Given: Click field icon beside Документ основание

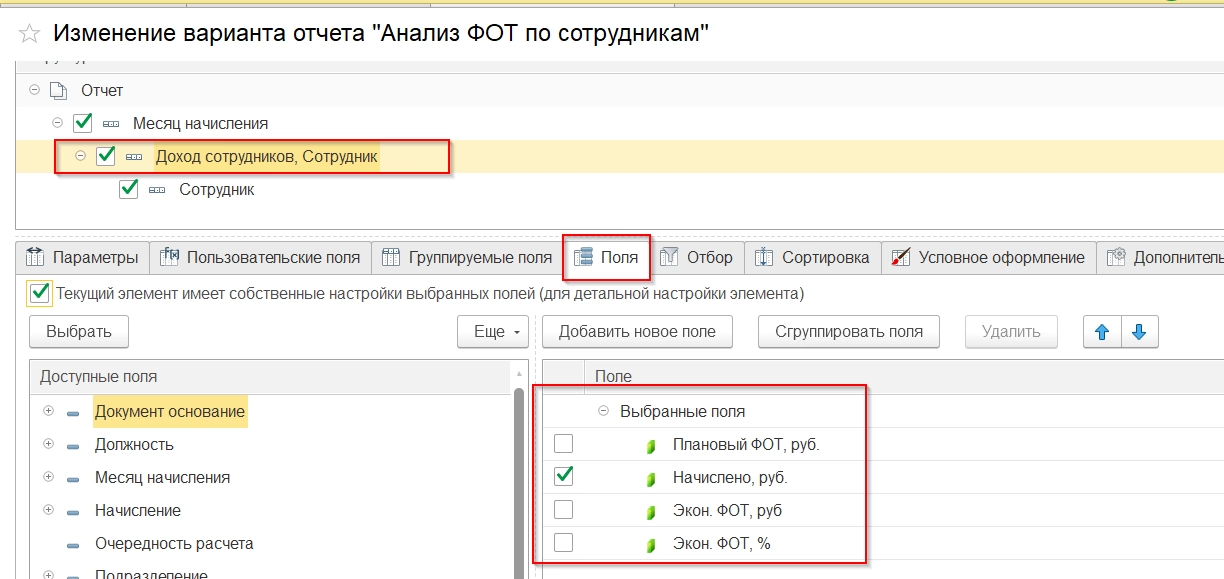Looking at the screenshot, I should click(73, 412).
